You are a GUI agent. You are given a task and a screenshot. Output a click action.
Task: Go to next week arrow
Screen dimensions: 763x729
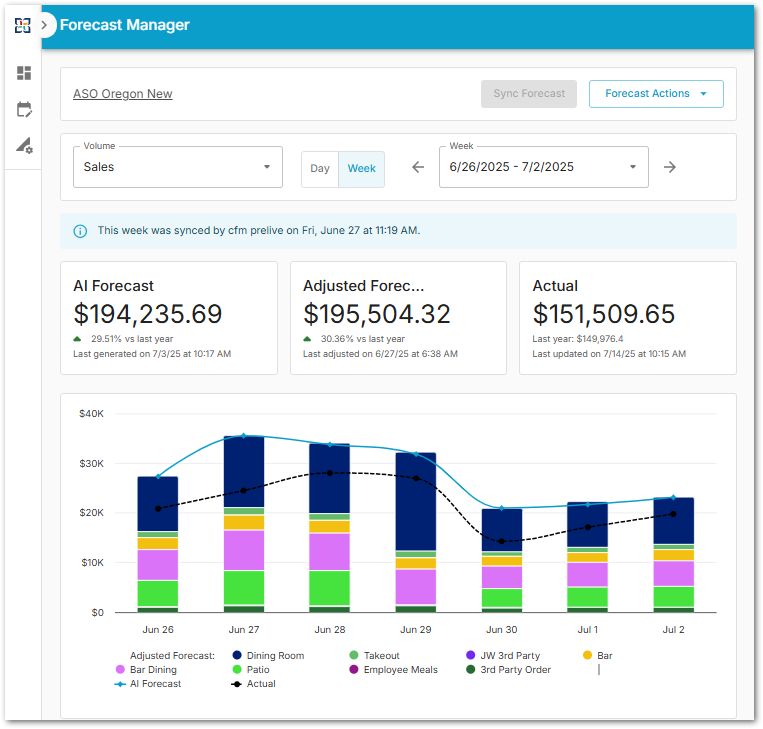670,167
